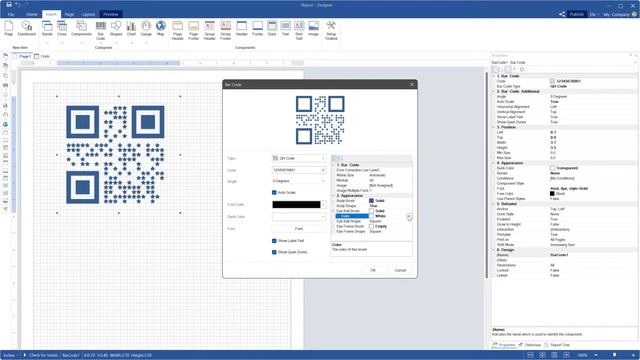Viewport: 640px width, 360px height.
Task: Insert a Data band
Action: [272, 29]
